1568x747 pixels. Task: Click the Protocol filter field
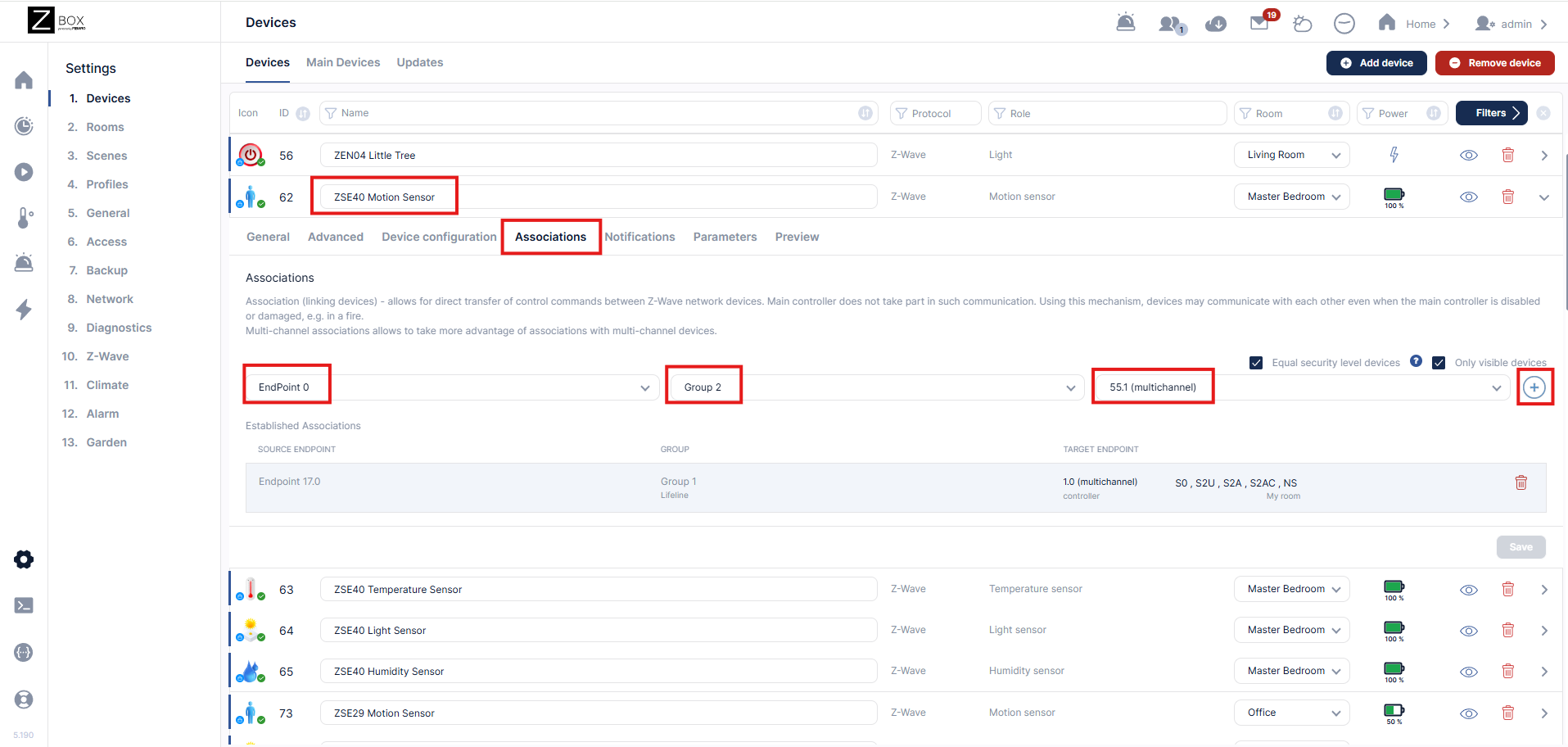click(x=936, y=113)
